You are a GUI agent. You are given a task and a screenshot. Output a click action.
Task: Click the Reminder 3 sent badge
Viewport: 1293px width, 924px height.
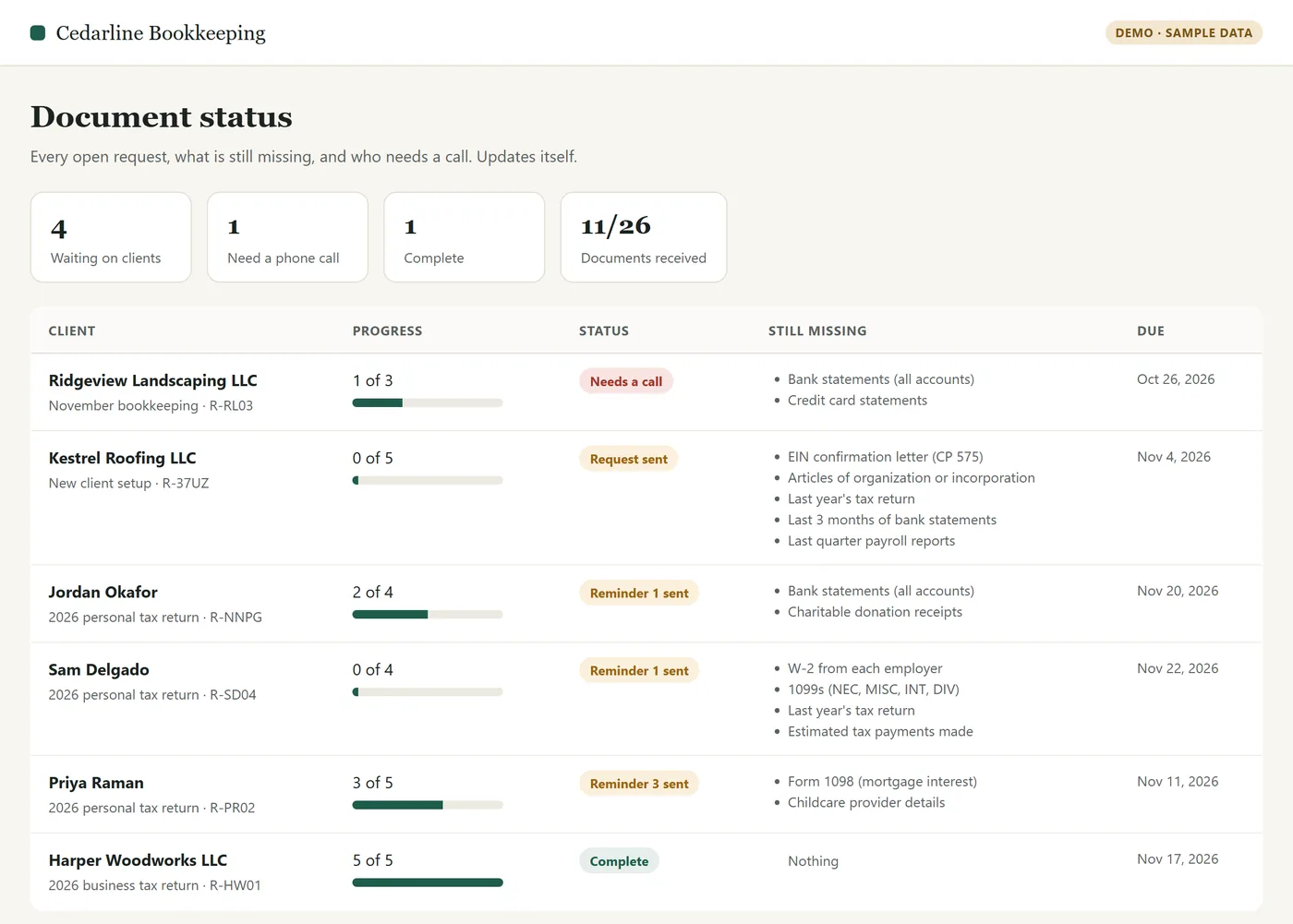pyautogui.click(x=639, y=784)
